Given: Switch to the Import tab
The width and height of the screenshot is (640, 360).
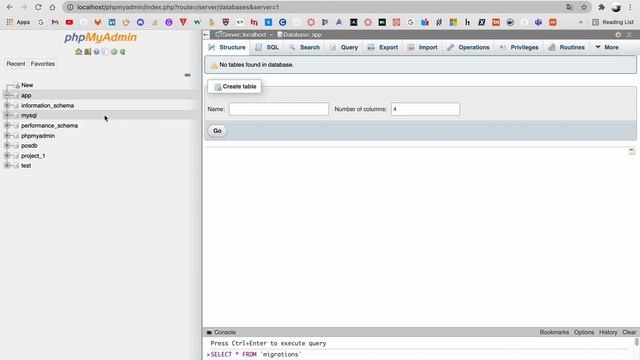Looking at the screenshot, I should (422, 47).
